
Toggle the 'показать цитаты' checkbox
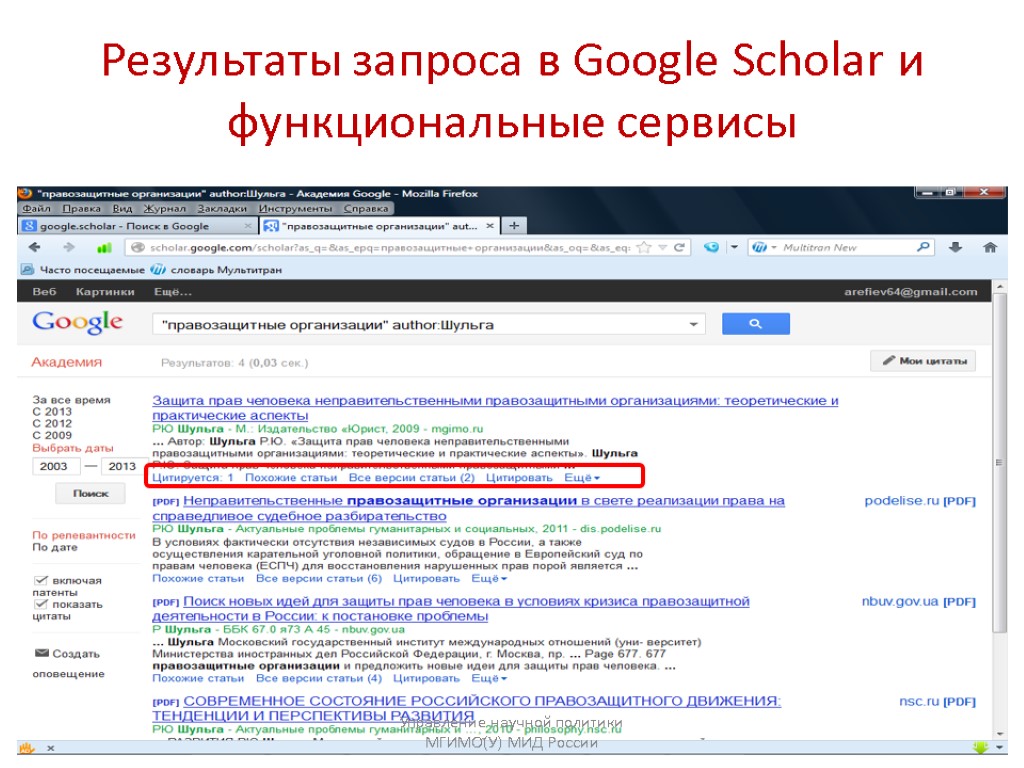41,604
